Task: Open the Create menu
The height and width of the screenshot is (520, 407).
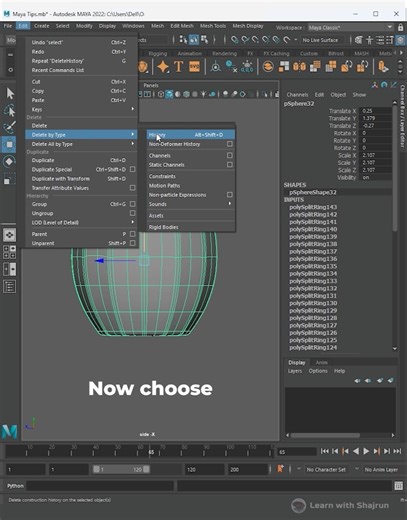Action: 42,26
